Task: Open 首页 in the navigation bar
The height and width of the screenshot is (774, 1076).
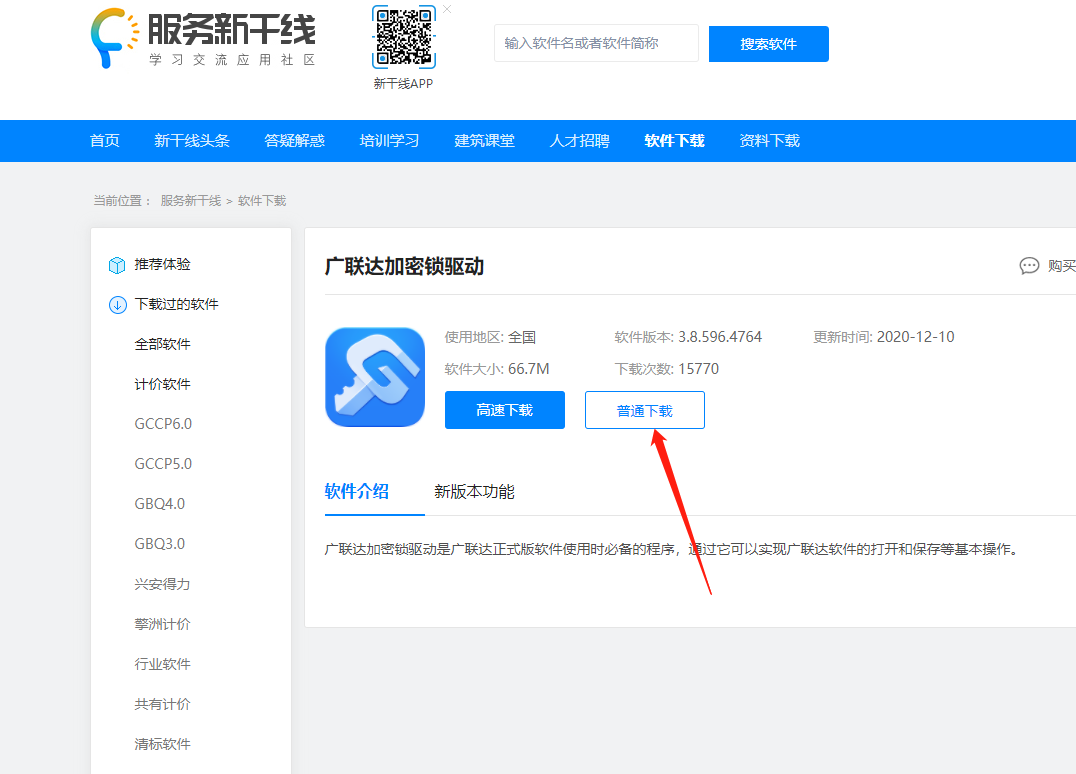Action: tap(105, 141)
